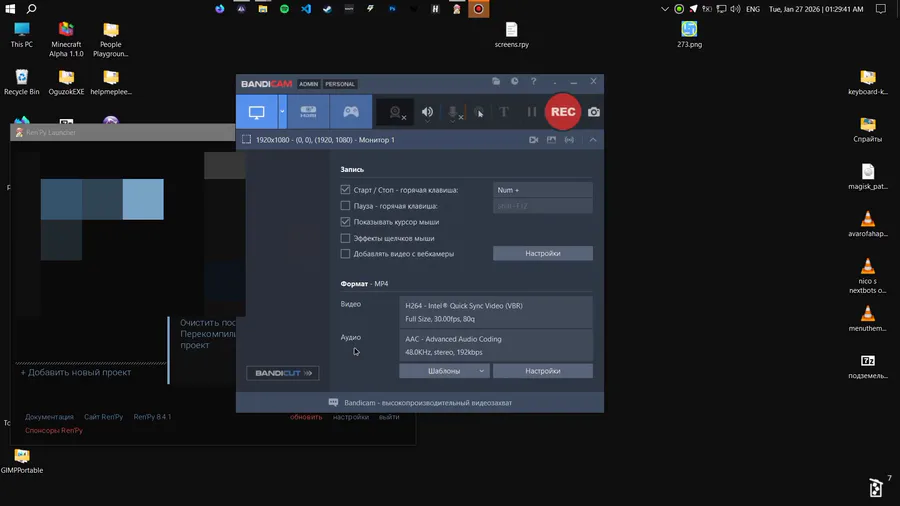Screen dimensions: 900x506
Task: Toggle Старт / Стоп hotkey checkbox
Action: tap(345, 189)
